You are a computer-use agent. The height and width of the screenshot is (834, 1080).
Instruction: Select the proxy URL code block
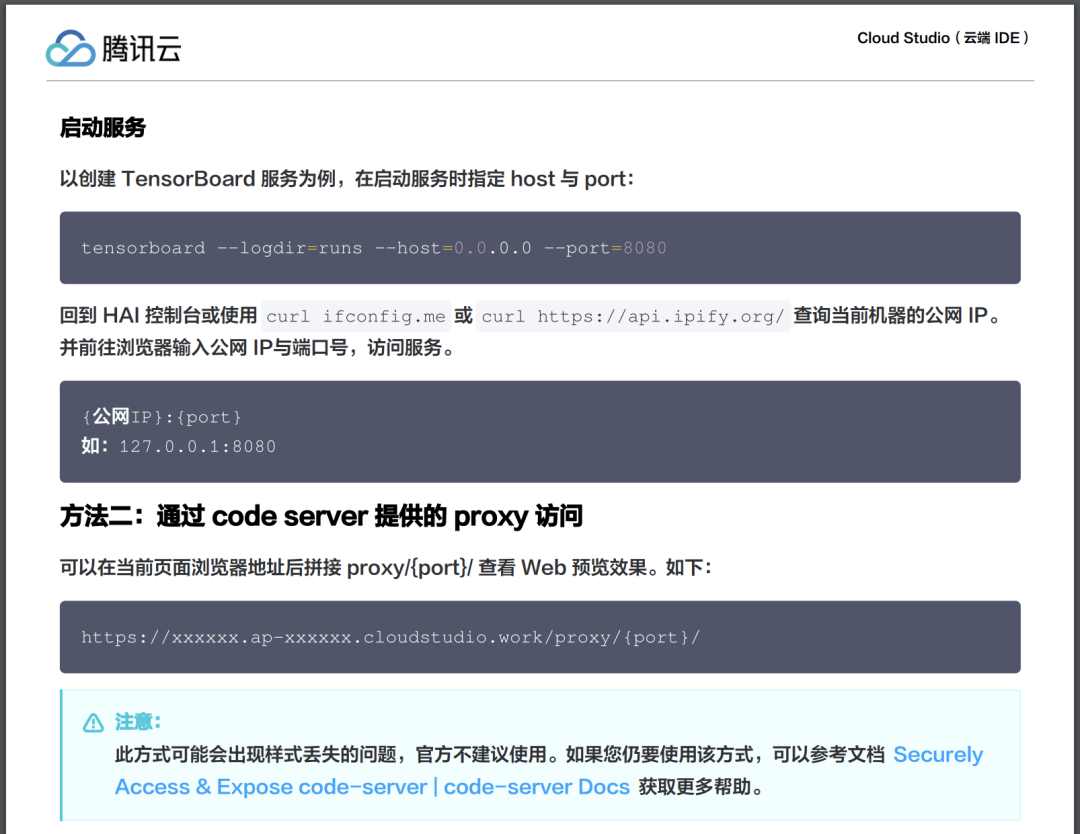540,637
